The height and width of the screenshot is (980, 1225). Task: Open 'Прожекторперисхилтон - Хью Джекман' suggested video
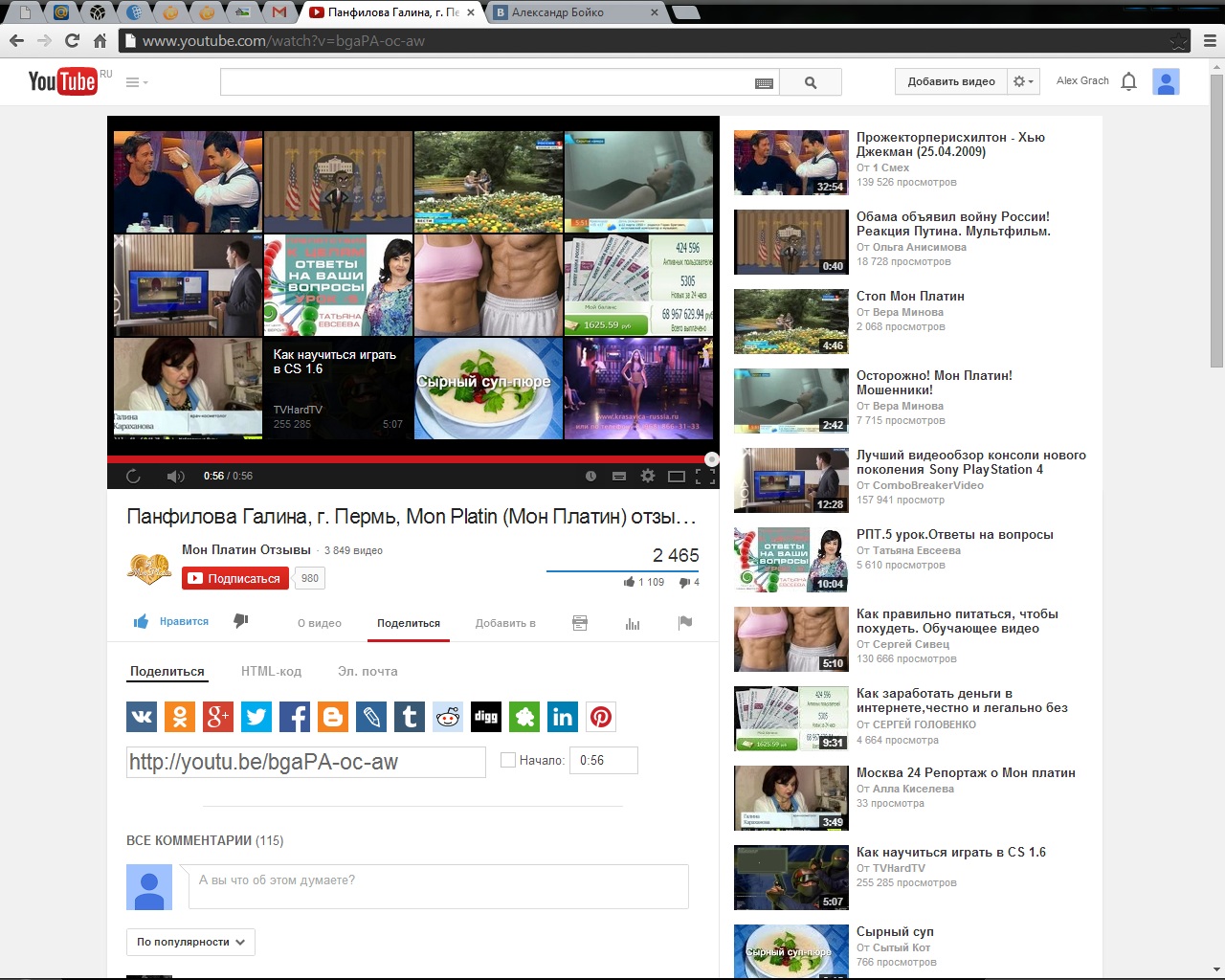950,145
